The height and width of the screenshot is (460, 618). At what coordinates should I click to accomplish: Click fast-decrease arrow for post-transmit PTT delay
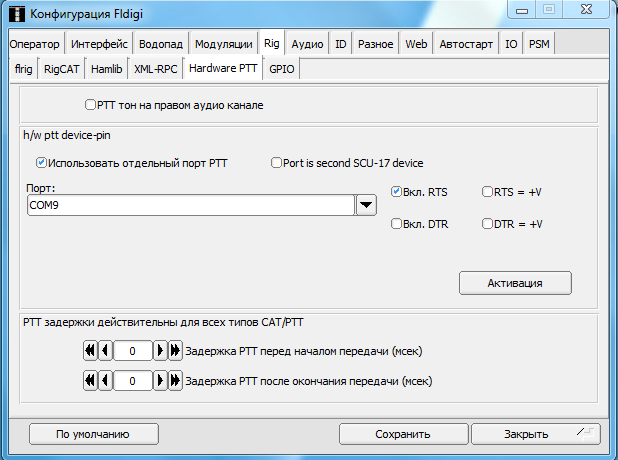pos(90,381)
